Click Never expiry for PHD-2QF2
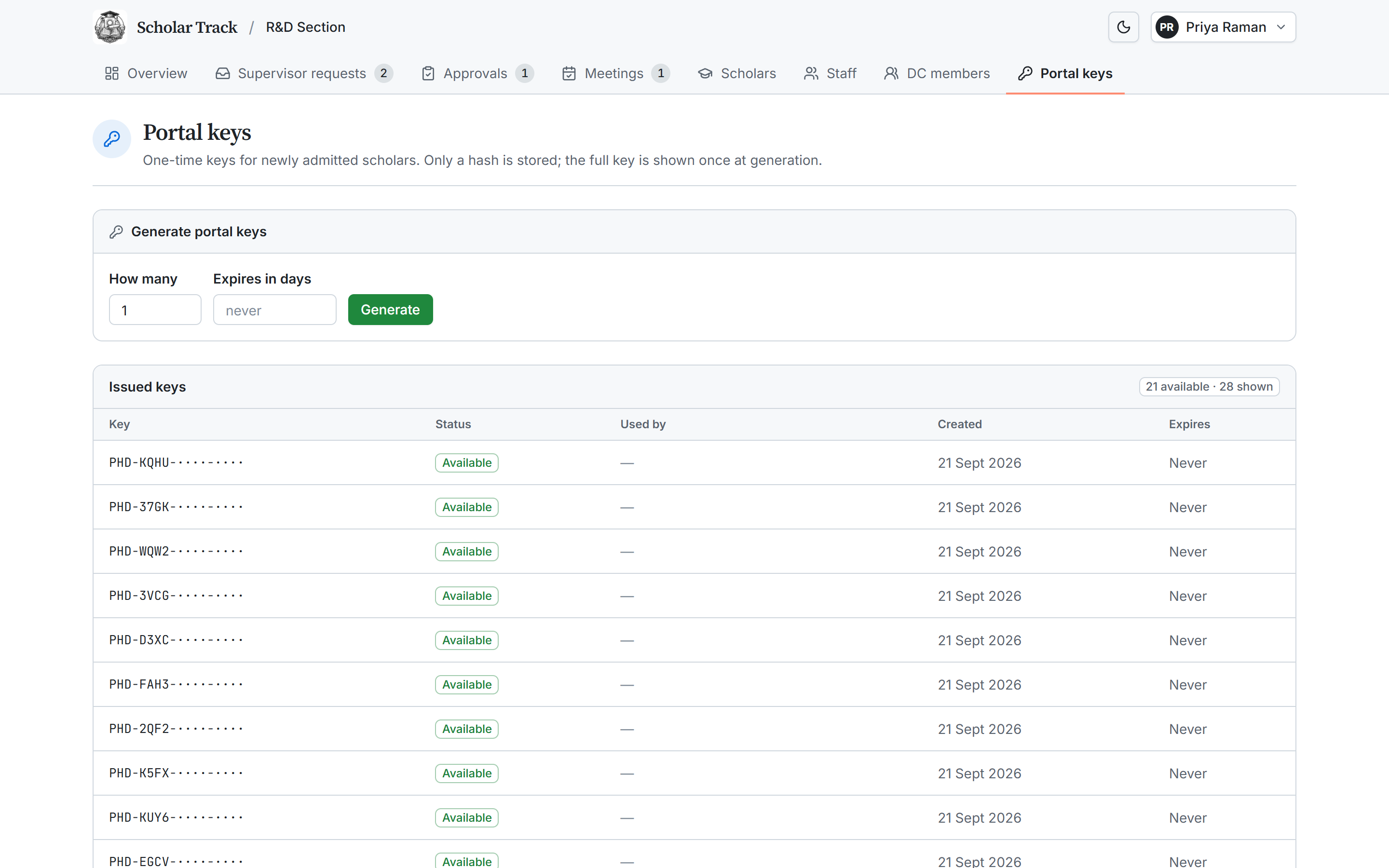 (1187, 729)
